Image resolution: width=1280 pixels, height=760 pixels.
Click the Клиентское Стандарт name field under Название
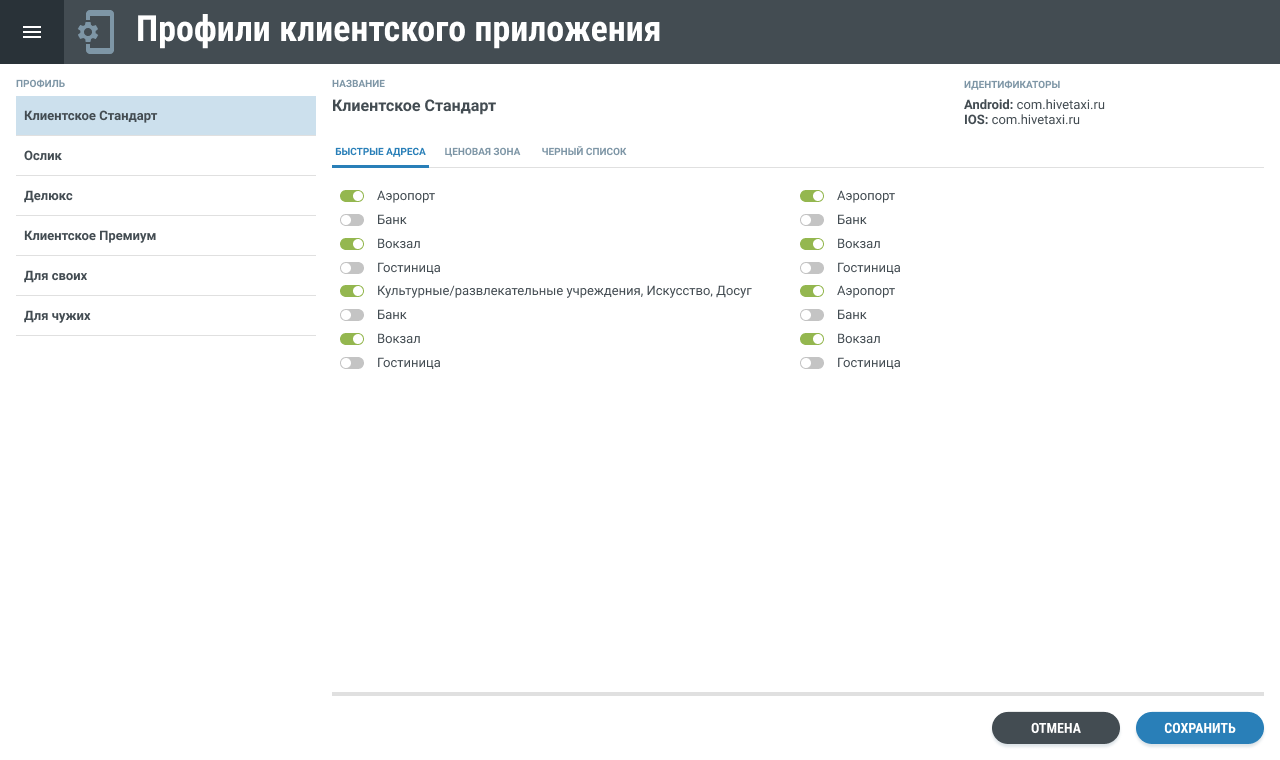(414, 106)
